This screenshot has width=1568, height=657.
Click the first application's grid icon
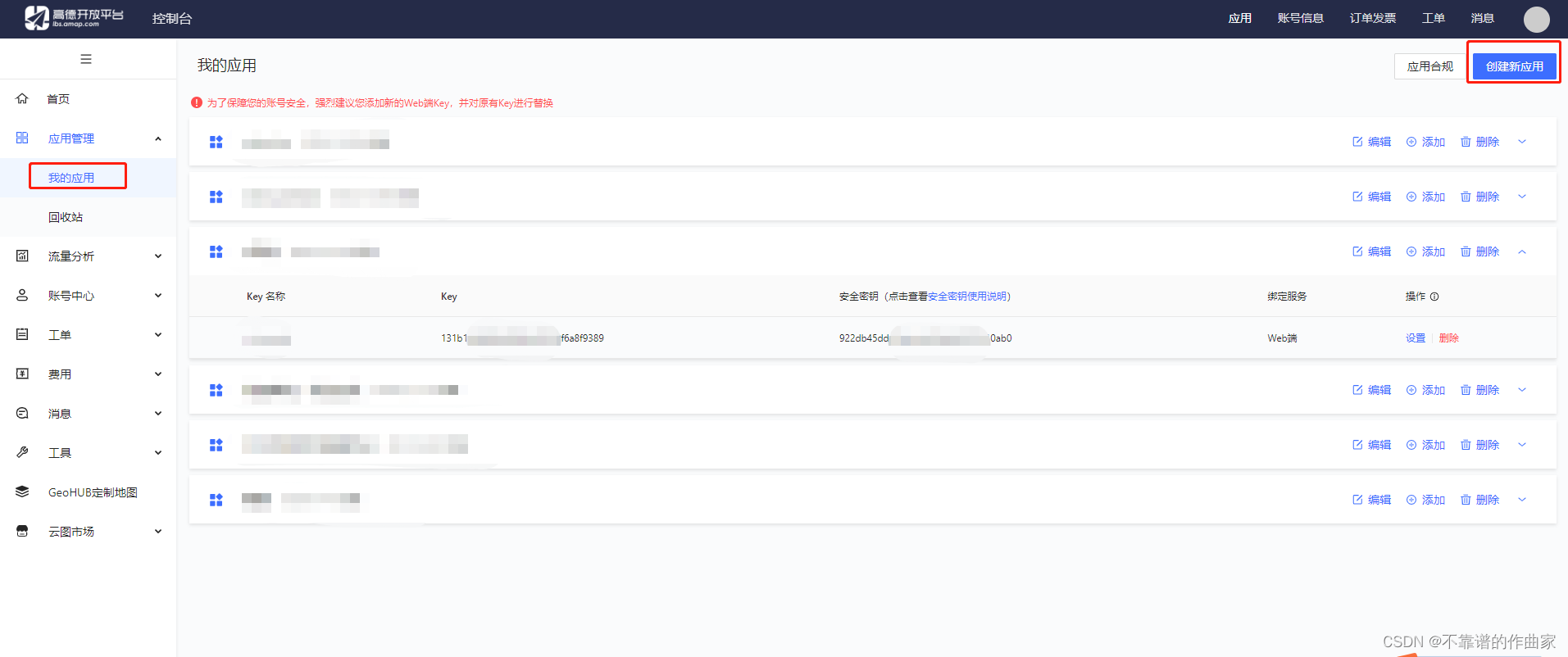pyautogui.click(x=216, y=142)
